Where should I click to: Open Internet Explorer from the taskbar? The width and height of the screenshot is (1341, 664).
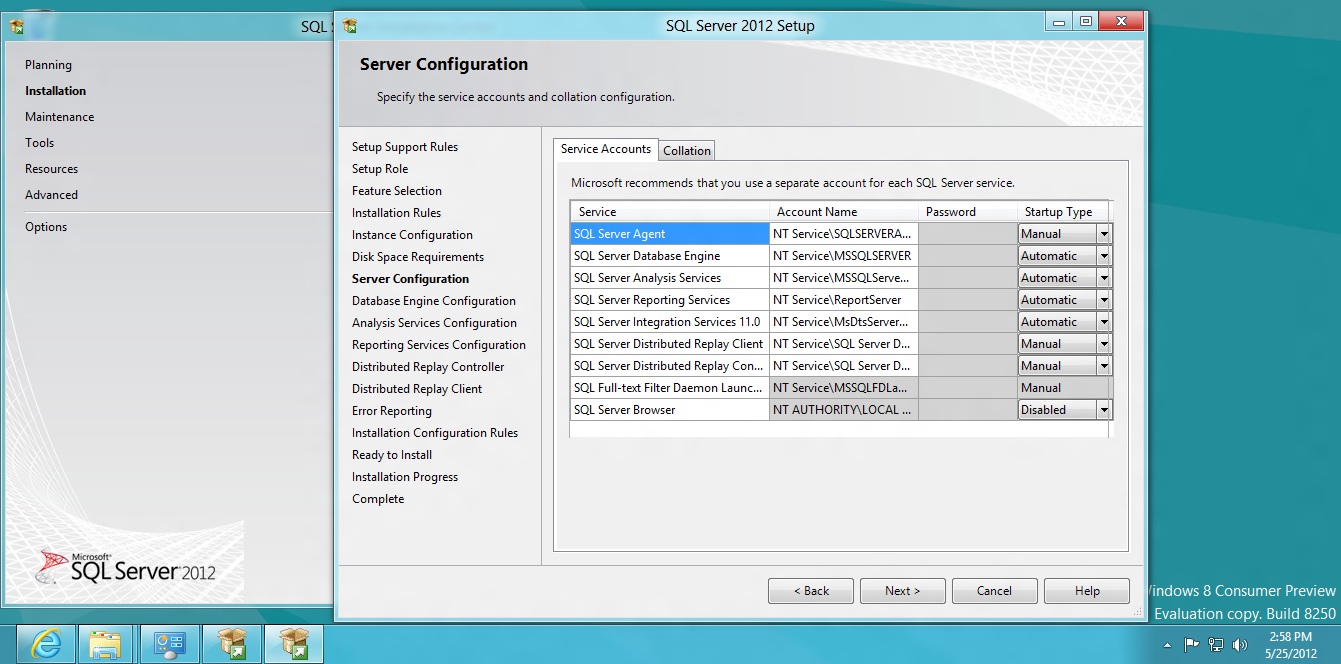point(46,645)
